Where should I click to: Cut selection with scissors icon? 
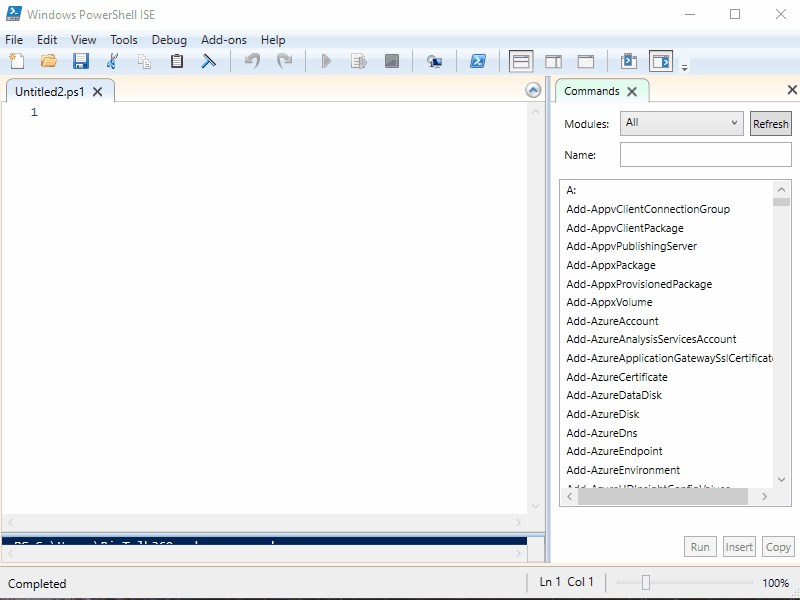coord(112,61)
